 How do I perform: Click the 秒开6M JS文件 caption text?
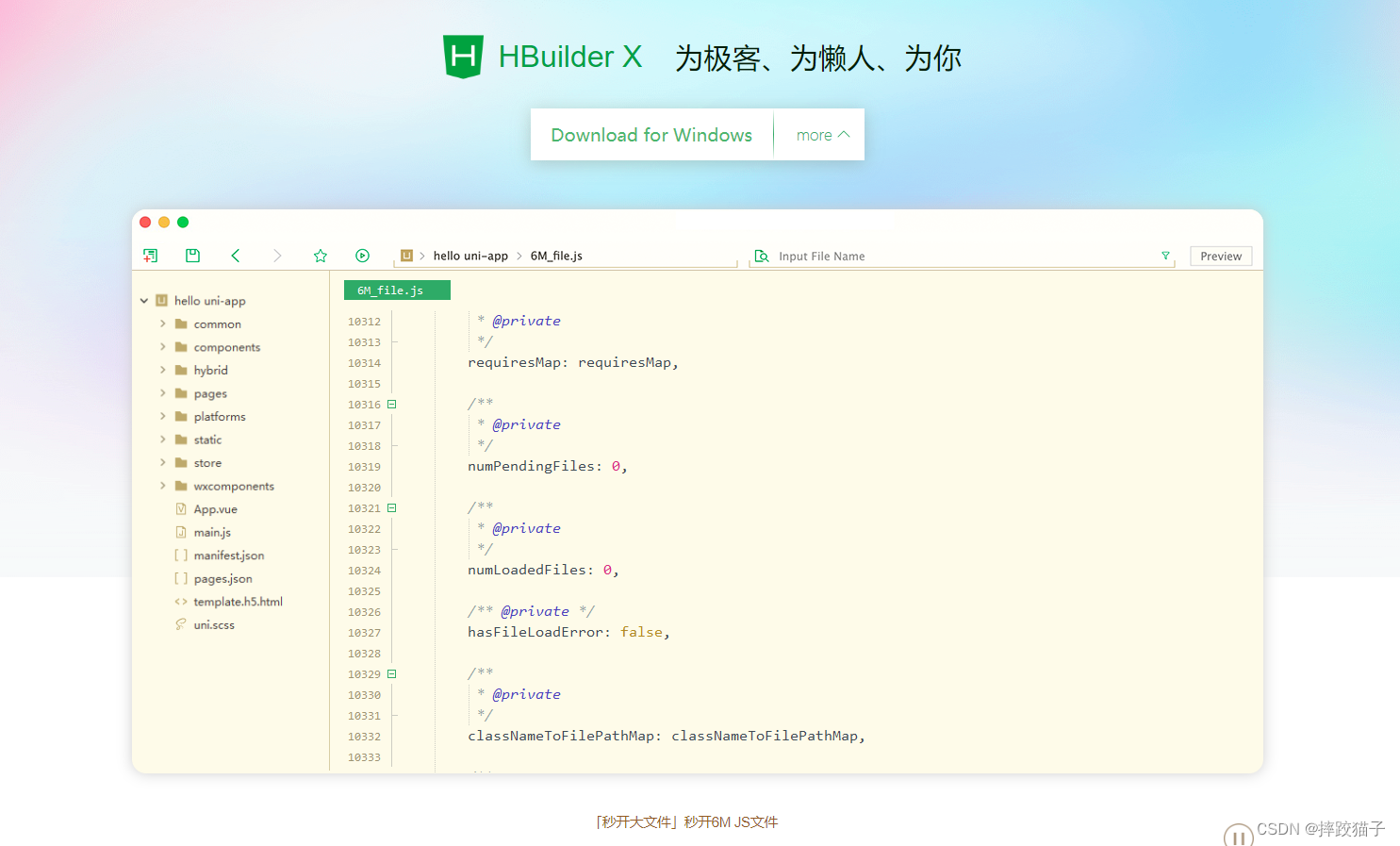[x=731, y=822]
